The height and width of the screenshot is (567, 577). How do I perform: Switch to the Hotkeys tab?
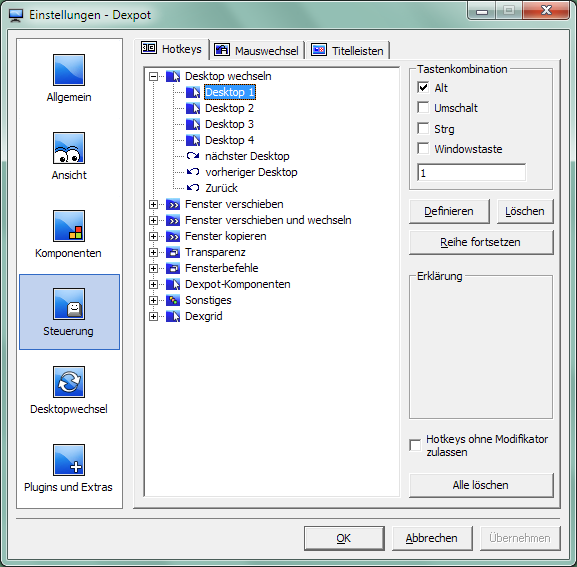point(172,49)
